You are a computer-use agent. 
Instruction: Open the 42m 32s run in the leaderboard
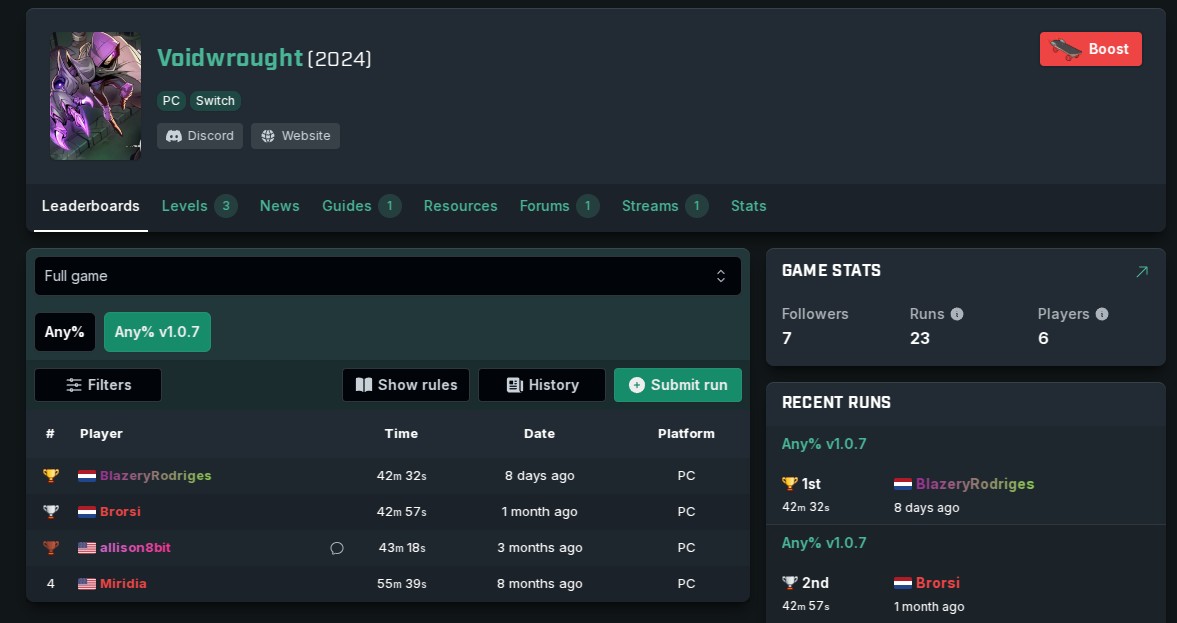[x=402, y=476]
